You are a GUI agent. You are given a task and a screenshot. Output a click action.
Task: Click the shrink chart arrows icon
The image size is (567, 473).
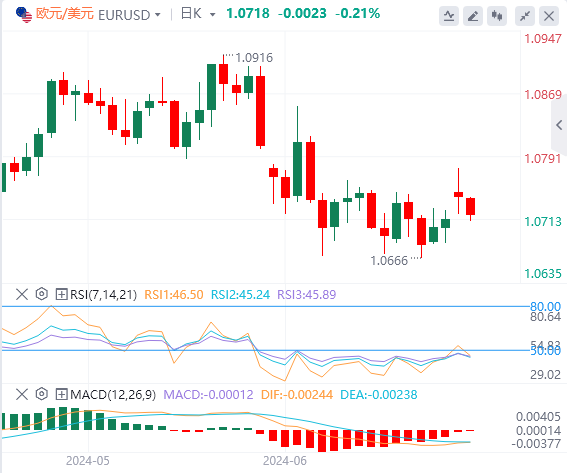[525, 16]
